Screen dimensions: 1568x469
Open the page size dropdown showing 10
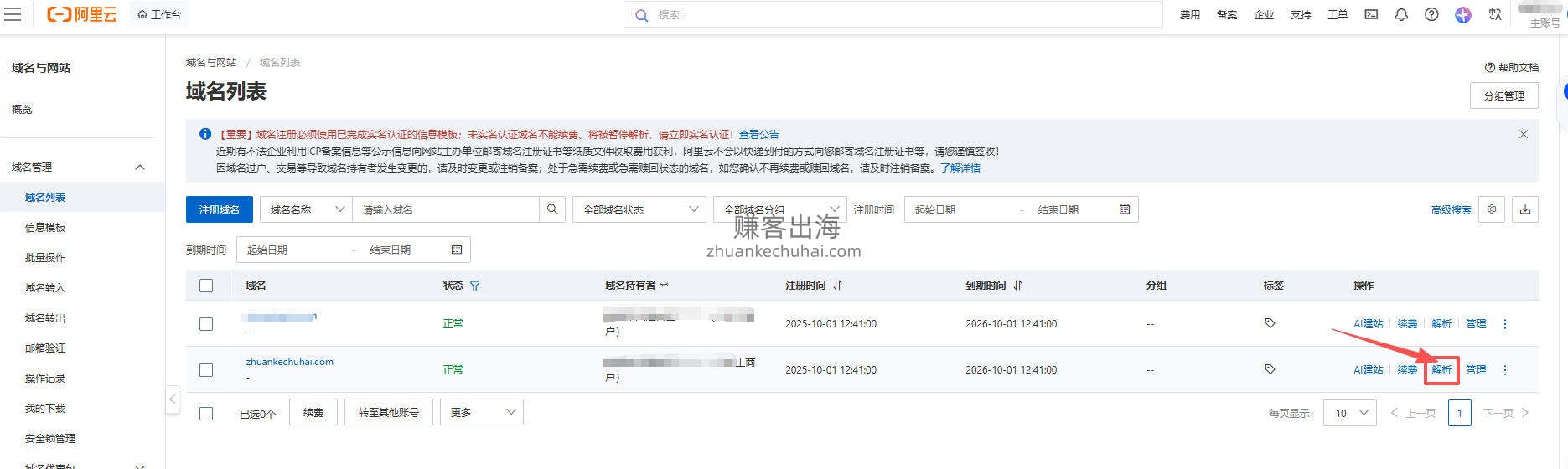(x=1349, y=413)
